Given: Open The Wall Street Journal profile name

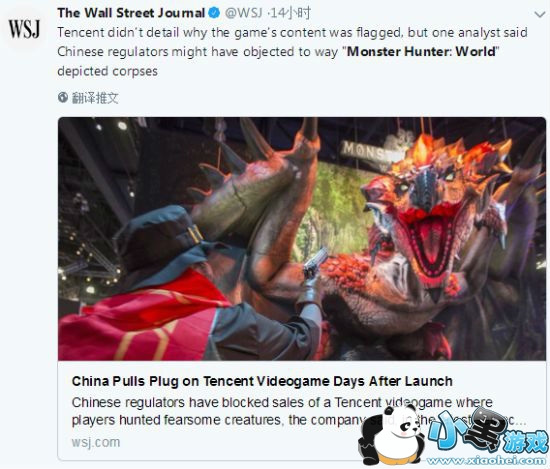Looking at the screenshot, I should pos(131,13).
